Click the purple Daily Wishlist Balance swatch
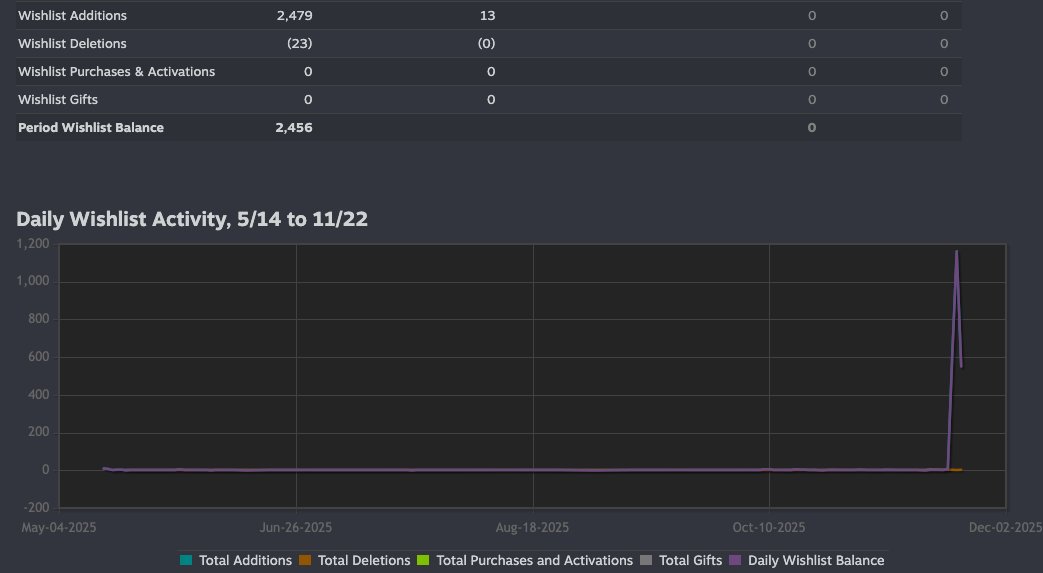The width and height of the screenshot is (1043, 573). [x=735, y=560]
